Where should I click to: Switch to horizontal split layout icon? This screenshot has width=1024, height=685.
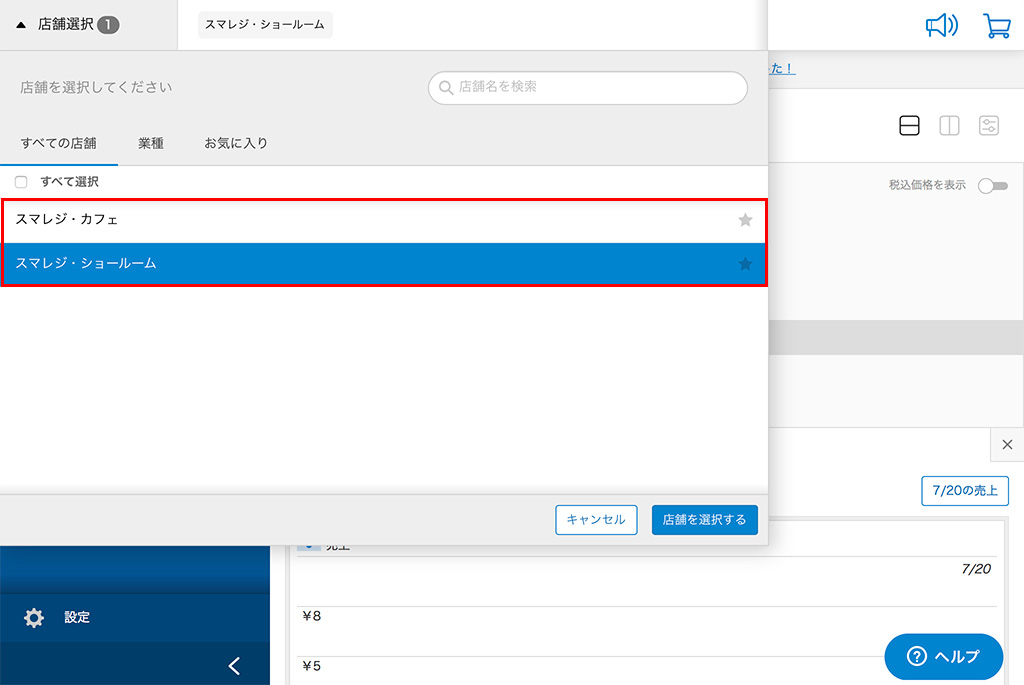click(909, 125)
